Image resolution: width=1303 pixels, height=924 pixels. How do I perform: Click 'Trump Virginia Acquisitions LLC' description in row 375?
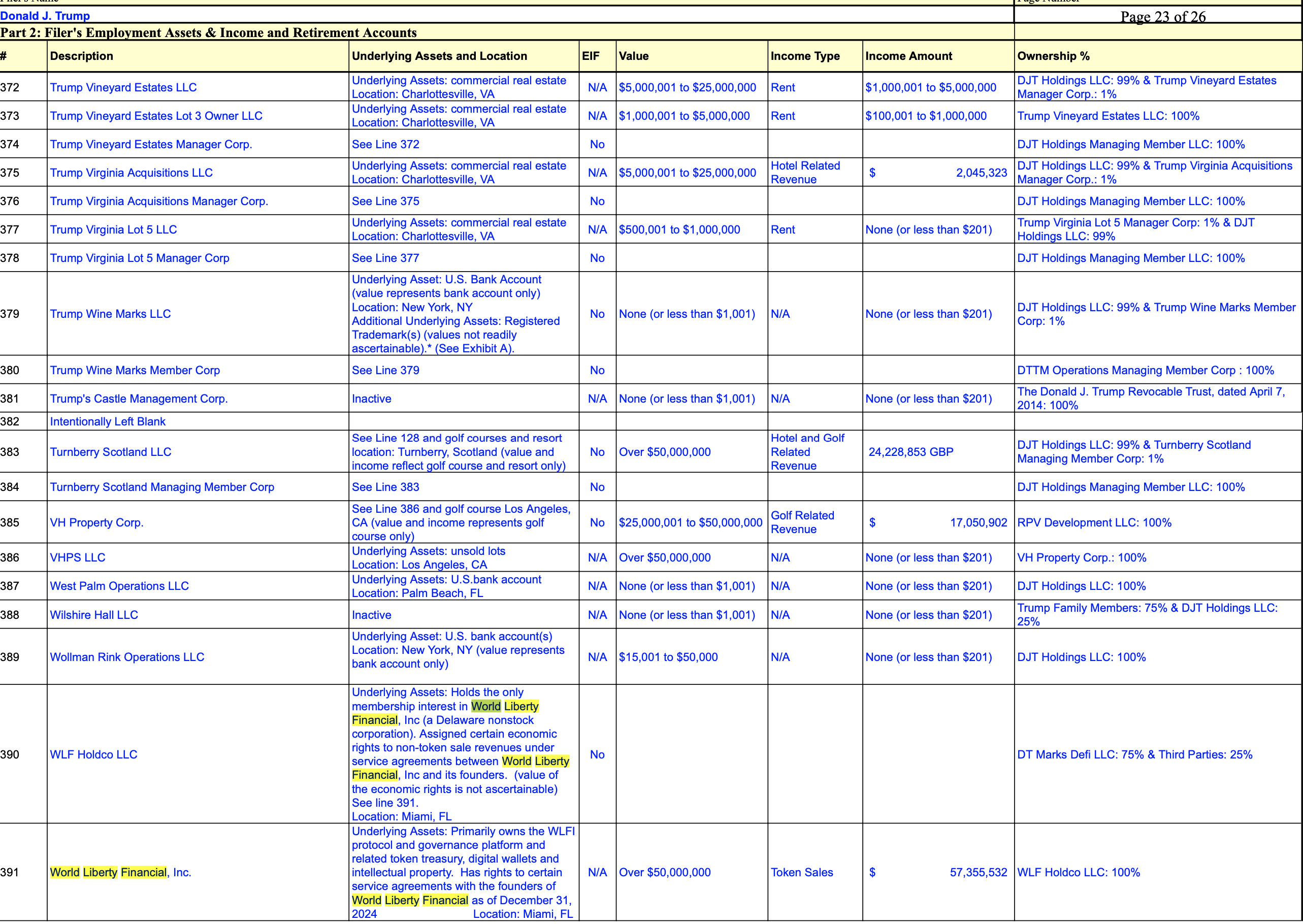point(132,173)
